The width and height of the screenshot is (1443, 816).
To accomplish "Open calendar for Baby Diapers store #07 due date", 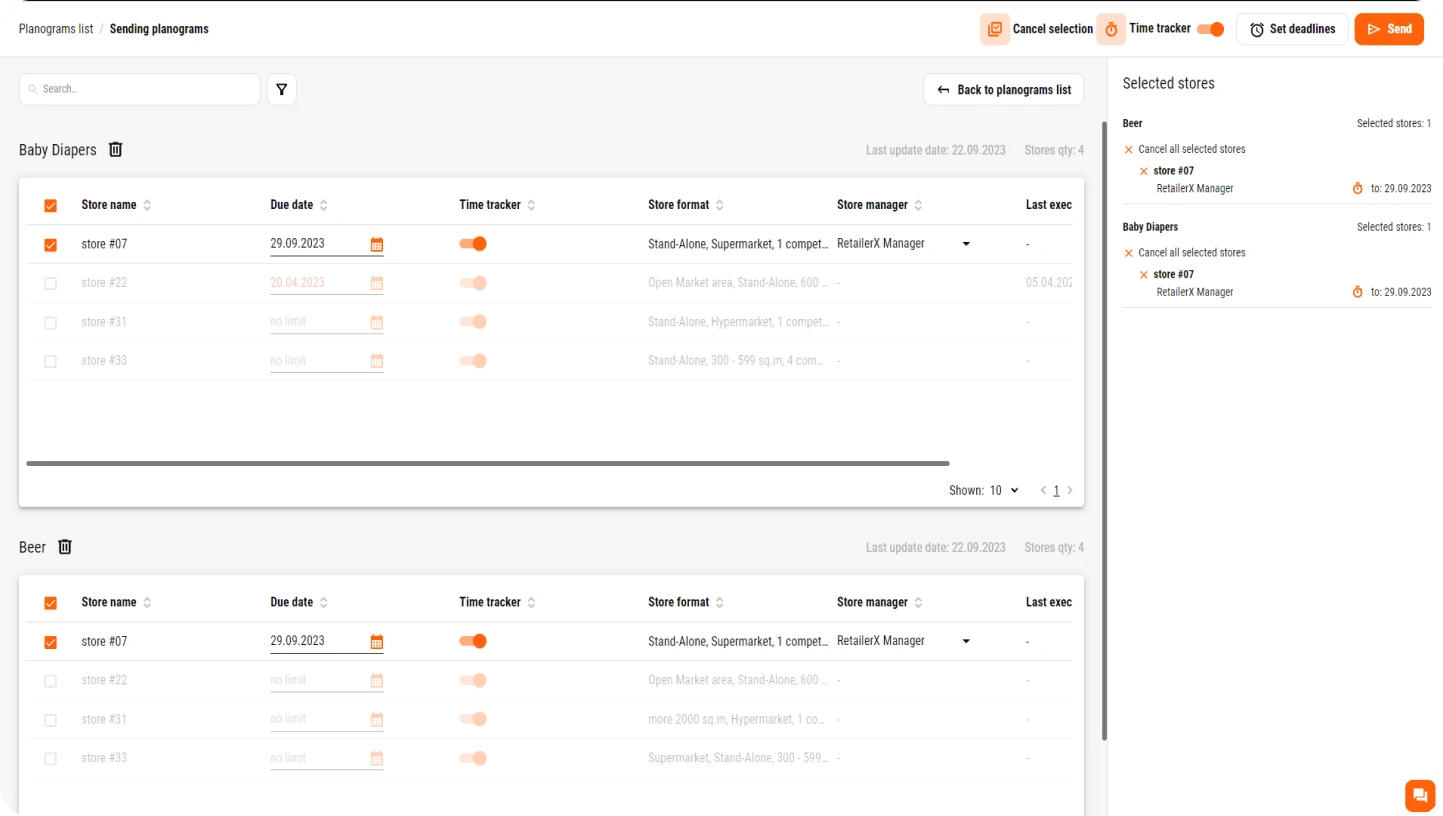I will click(377, 244).
